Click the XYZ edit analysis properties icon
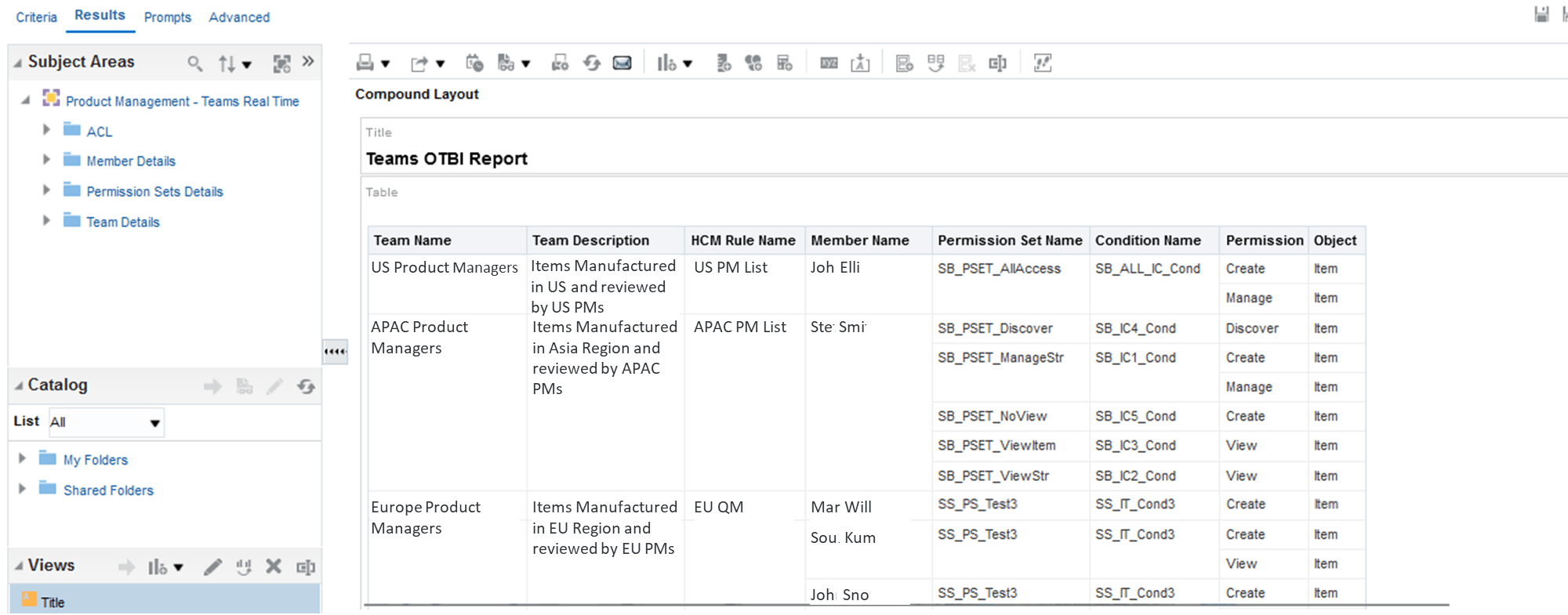 coord(829,63)
